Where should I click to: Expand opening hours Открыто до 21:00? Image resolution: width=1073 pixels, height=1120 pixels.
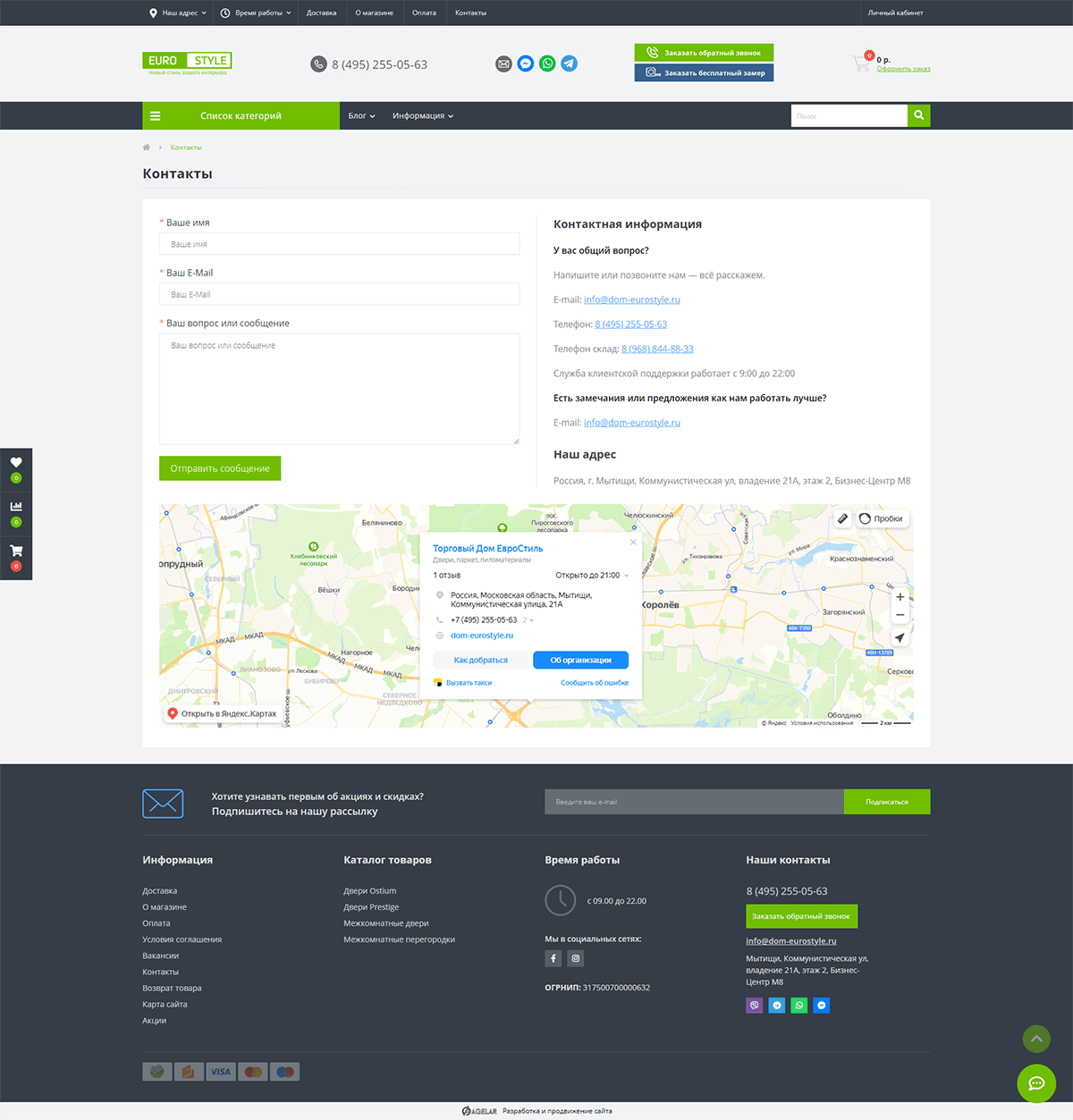tap(592, 576)
